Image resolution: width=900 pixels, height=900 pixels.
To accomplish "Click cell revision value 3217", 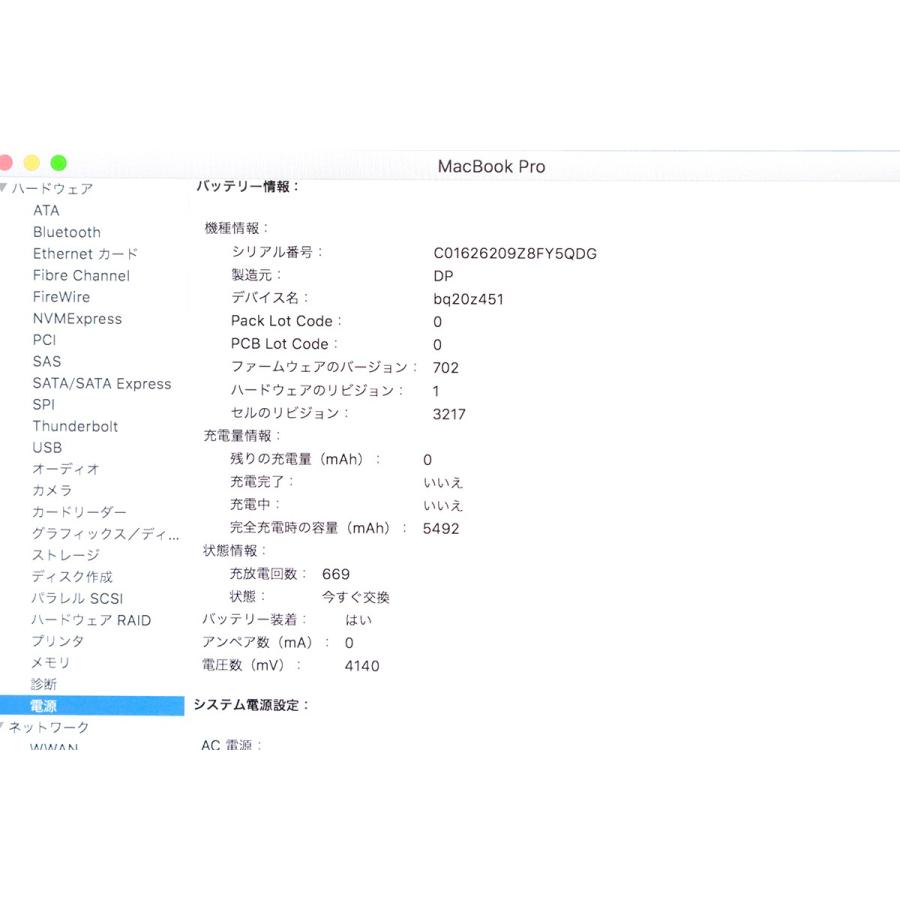I will tap(449, 414).
